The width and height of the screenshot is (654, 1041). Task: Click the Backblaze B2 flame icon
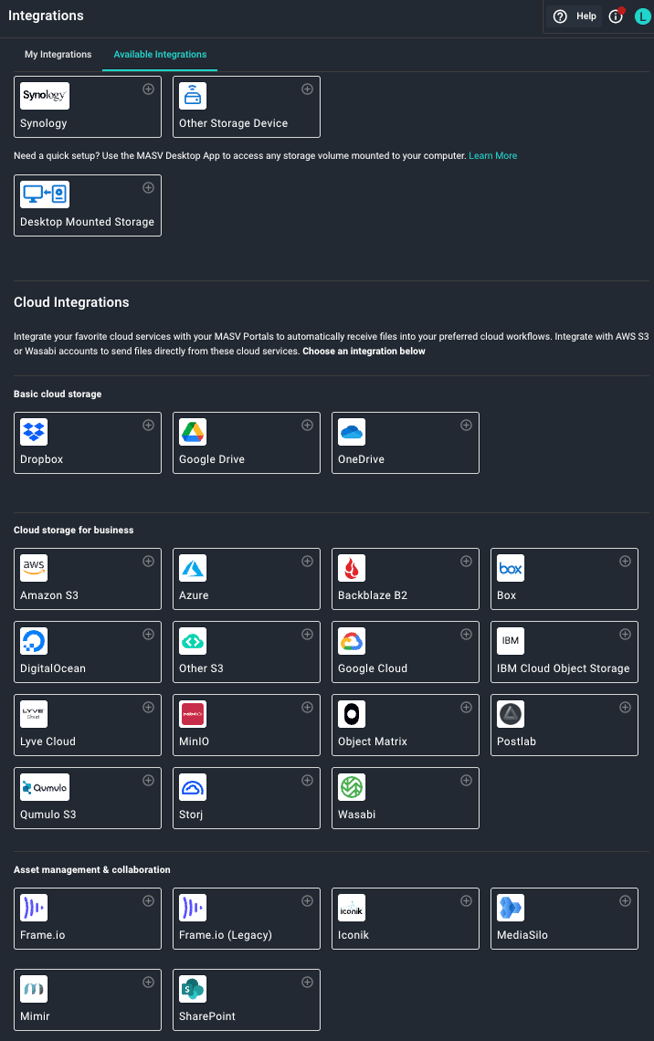(x=352, y=568)
